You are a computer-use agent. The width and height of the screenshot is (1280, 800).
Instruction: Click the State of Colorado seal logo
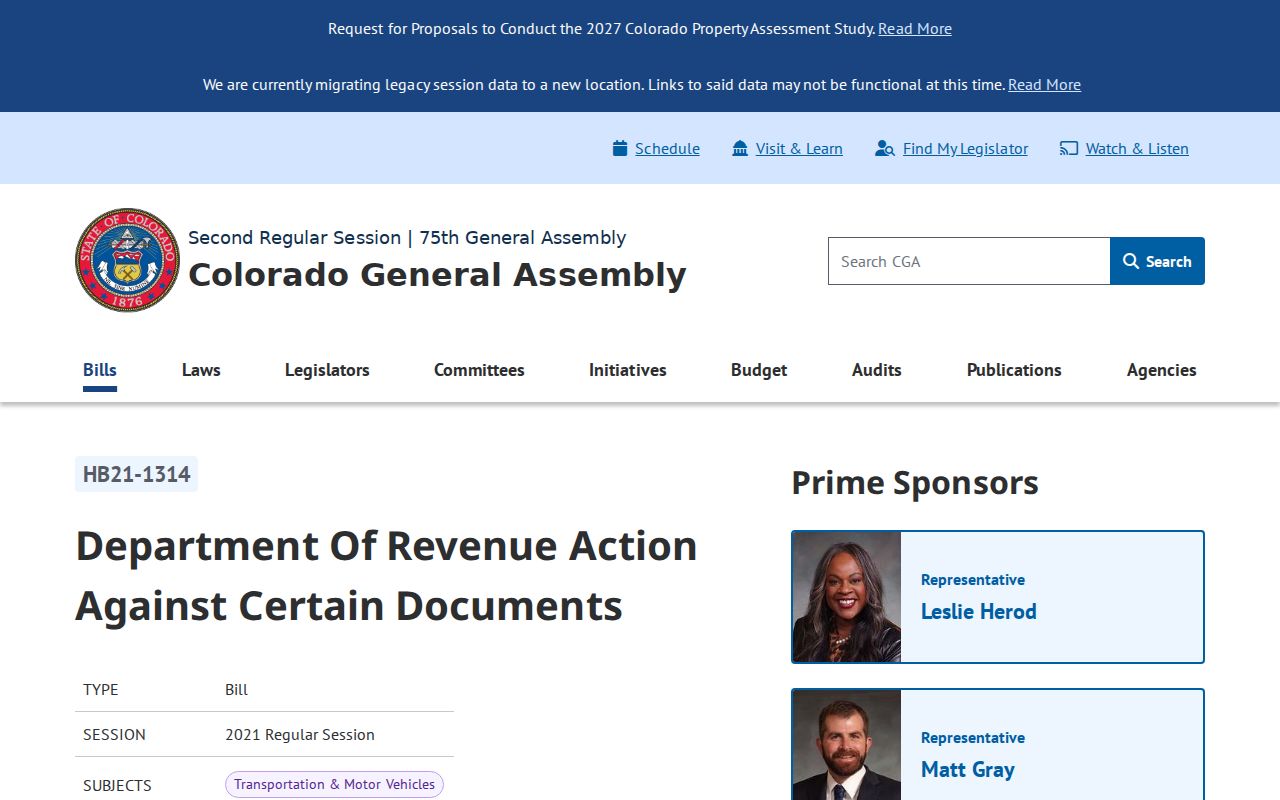(127, 260)
